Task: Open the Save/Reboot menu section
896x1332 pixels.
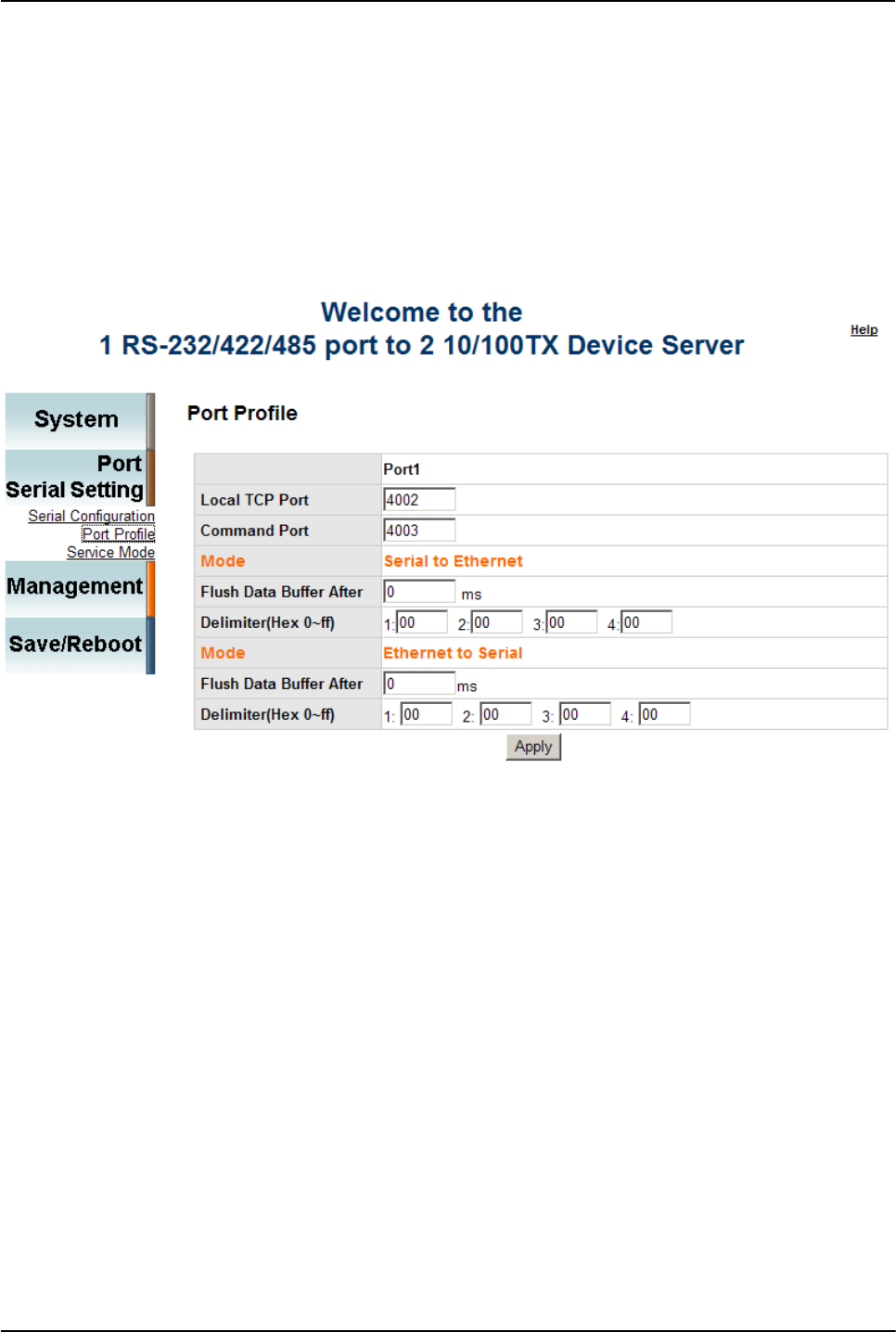Action: [80, 646]
